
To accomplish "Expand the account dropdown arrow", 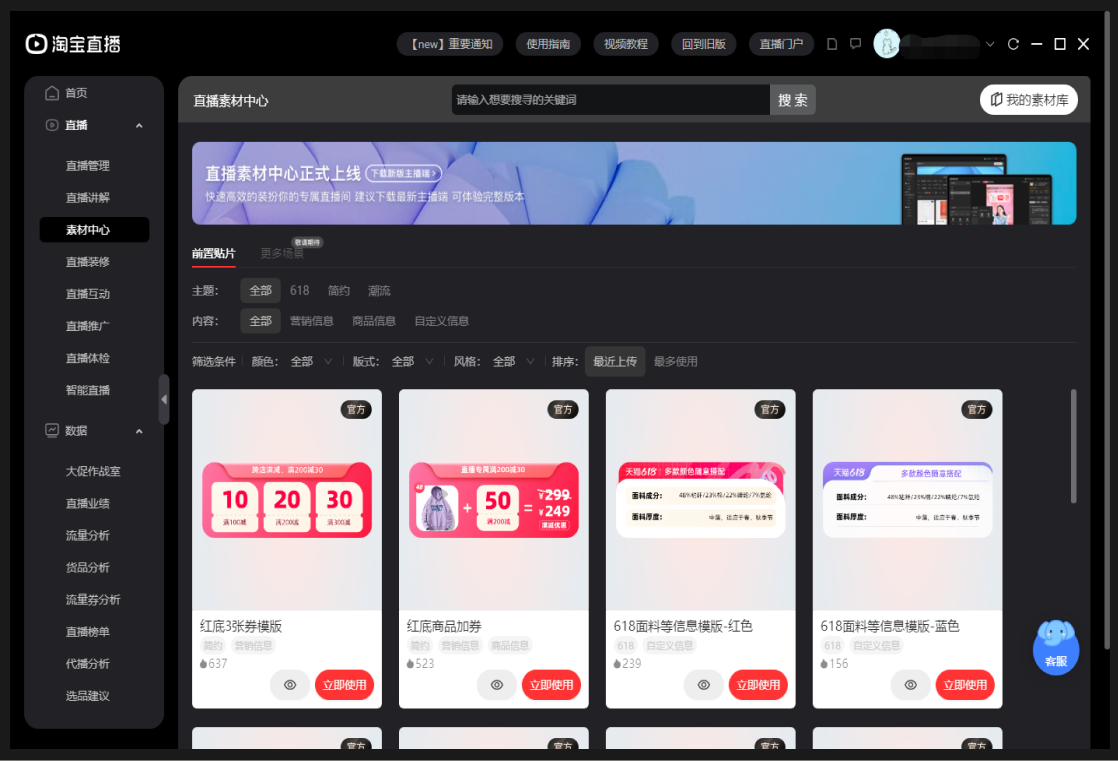I will [x=990, y=44].
